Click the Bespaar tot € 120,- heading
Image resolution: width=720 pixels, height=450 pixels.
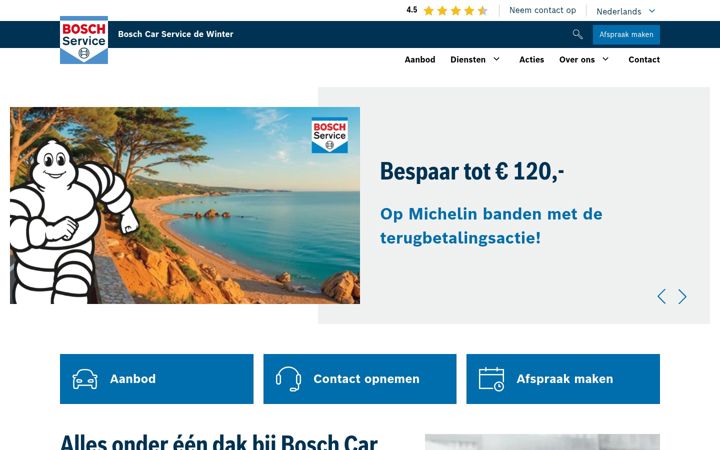[x=472, y=172]
